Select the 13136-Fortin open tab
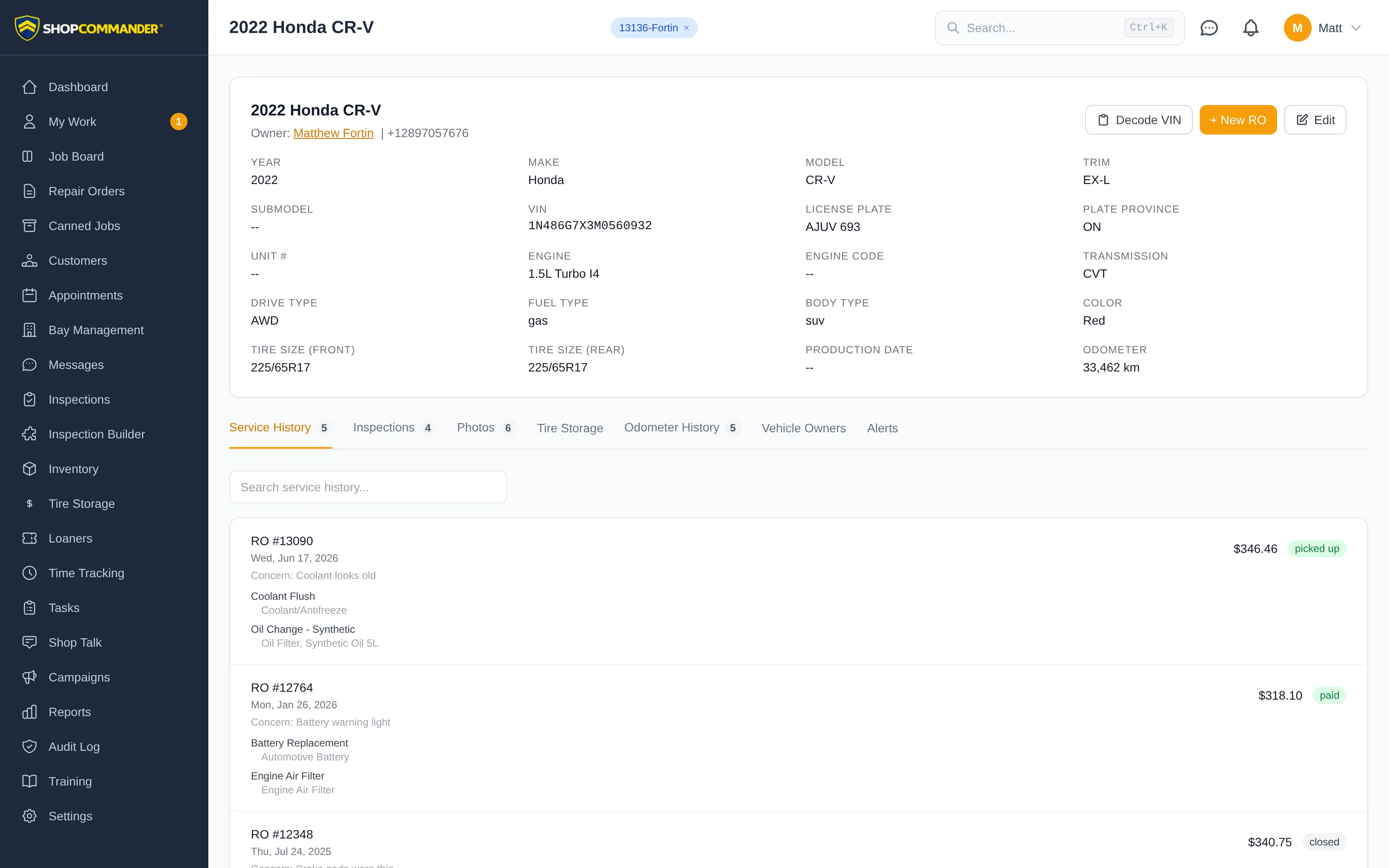Image resolution: width=1389 pixels, height=868 pixels. click(x=648, y=27)
